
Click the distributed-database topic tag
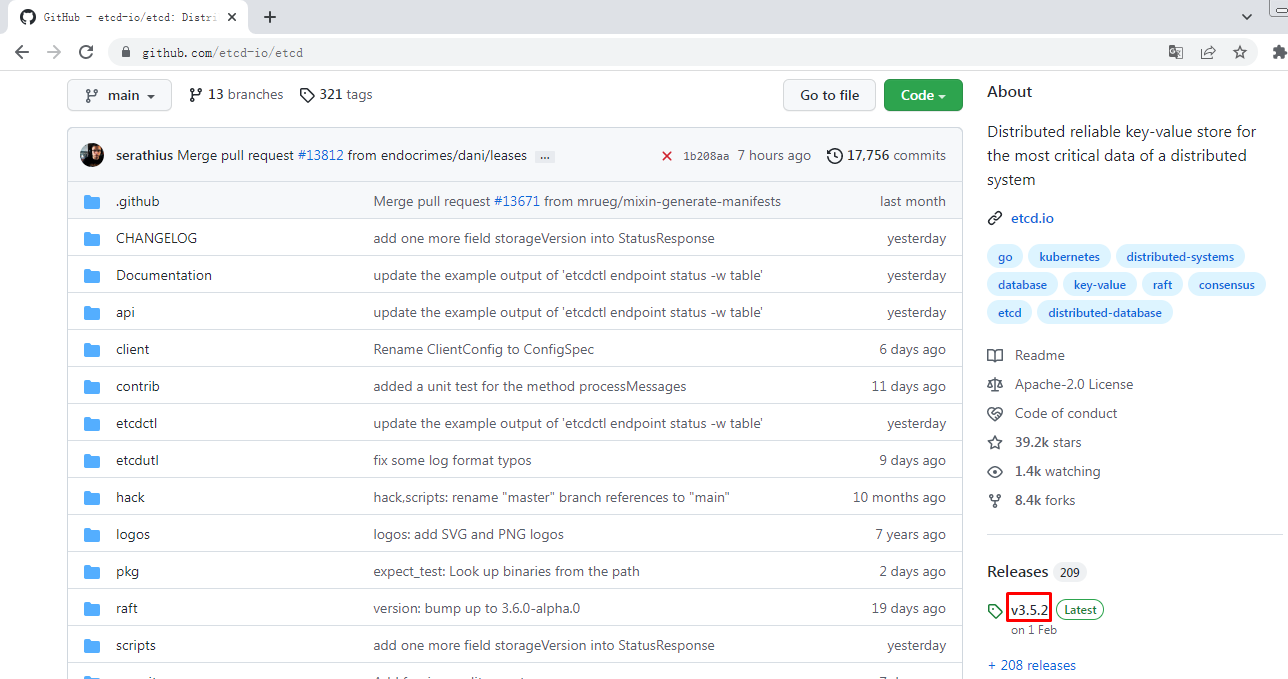tap(1105, 313)
